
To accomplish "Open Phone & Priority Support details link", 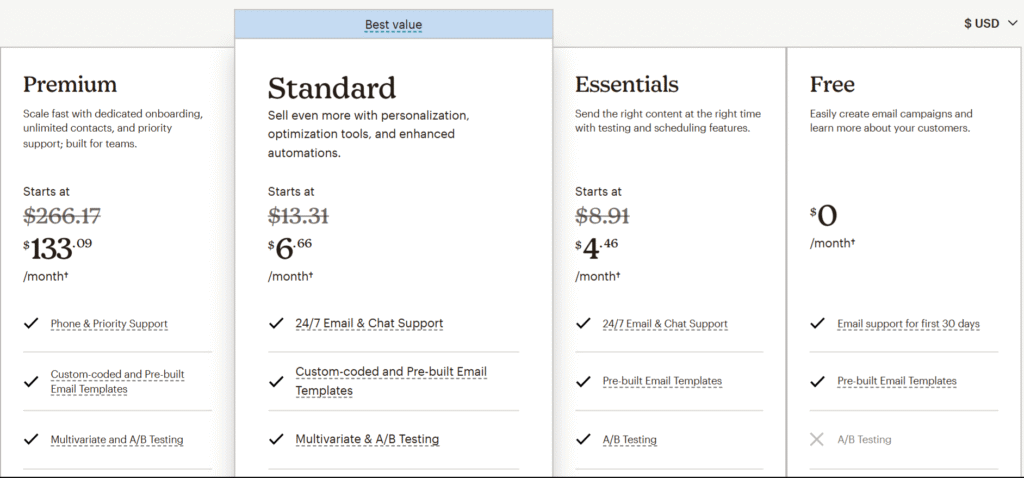I will click(109, 324).
